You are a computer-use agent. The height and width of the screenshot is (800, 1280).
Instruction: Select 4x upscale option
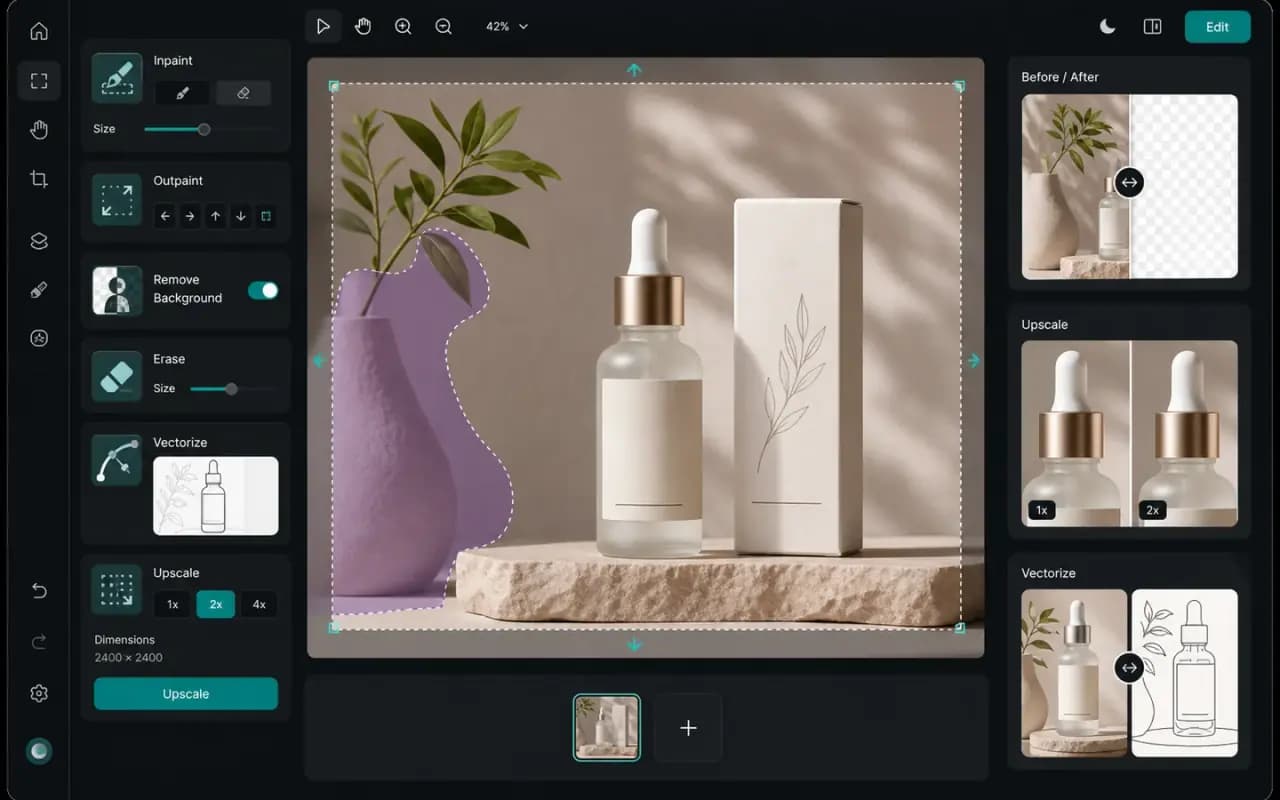(259, 604)
